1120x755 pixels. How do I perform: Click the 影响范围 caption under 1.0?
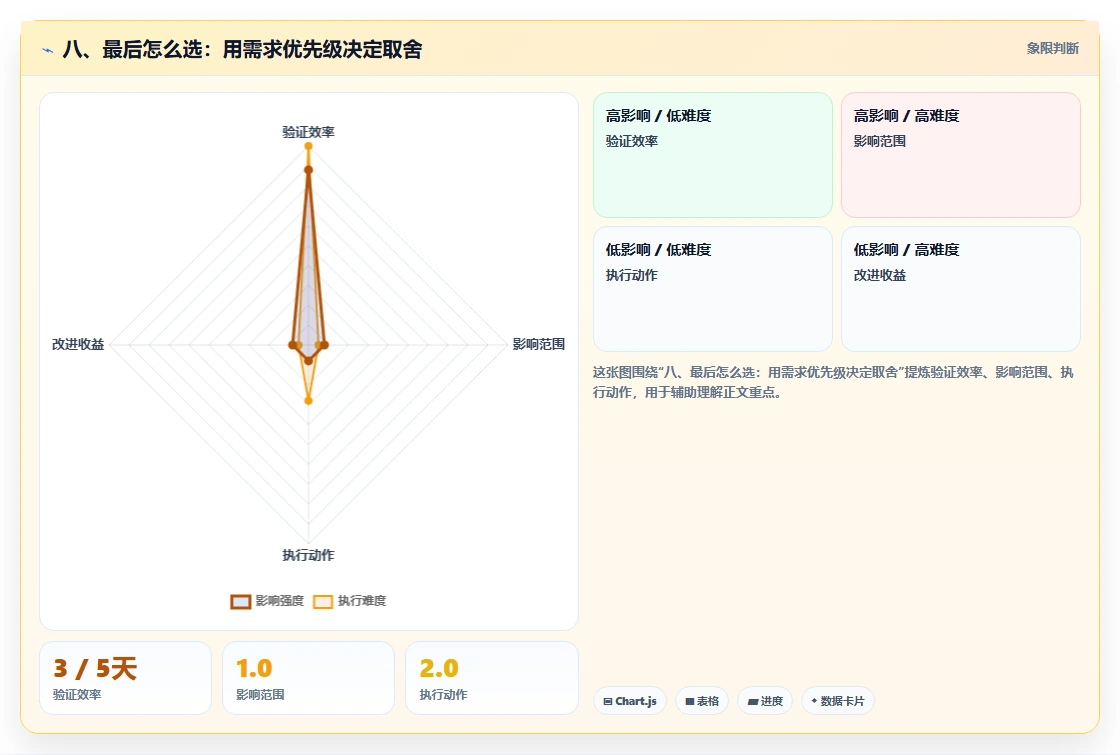(260, 694)
